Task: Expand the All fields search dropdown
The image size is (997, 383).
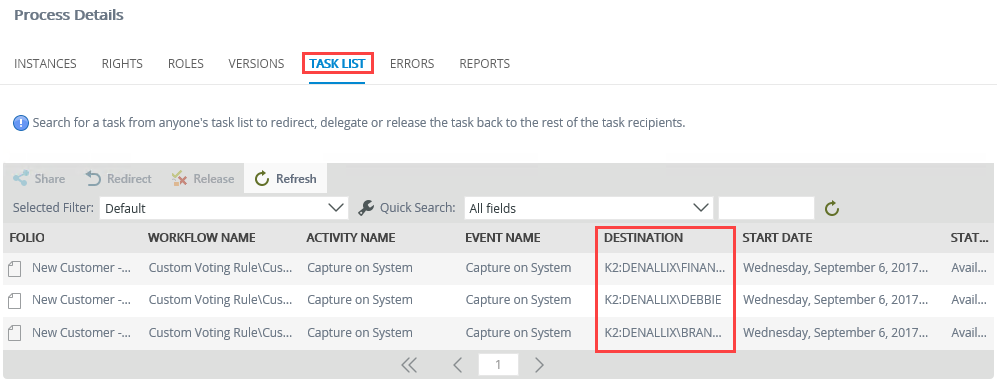Action: (588, 208)
